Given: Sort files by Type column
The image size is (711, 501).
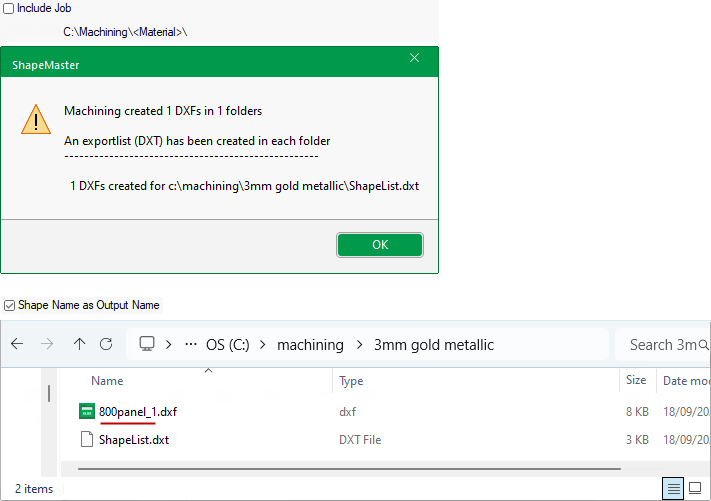Looking at the screenshot, I should pyautogui.click(x=351, y=381).
